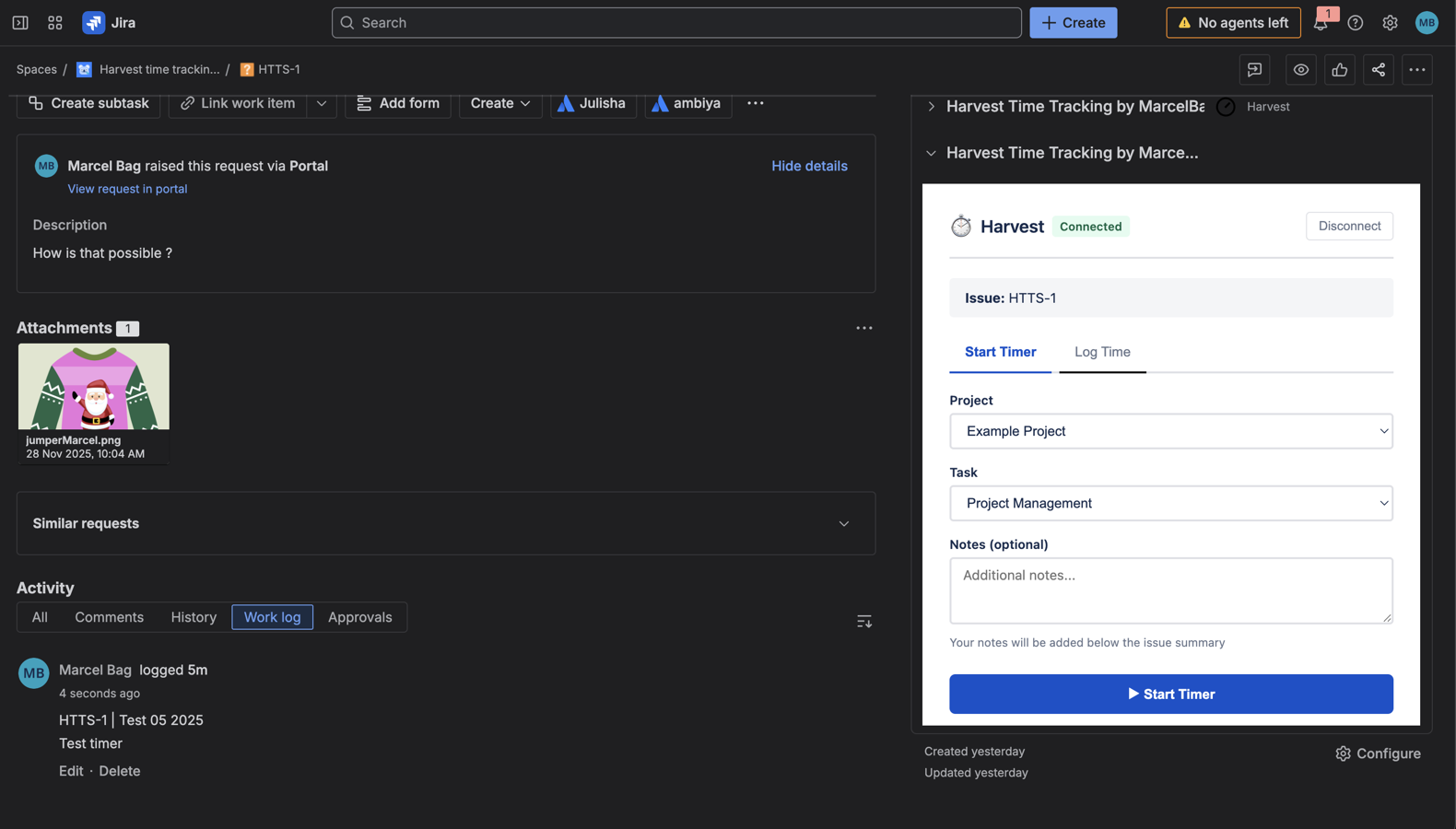The height and width of the screenshot is (829, 1456).
Task: Switch to Log Time tab
Action: 1102,352
